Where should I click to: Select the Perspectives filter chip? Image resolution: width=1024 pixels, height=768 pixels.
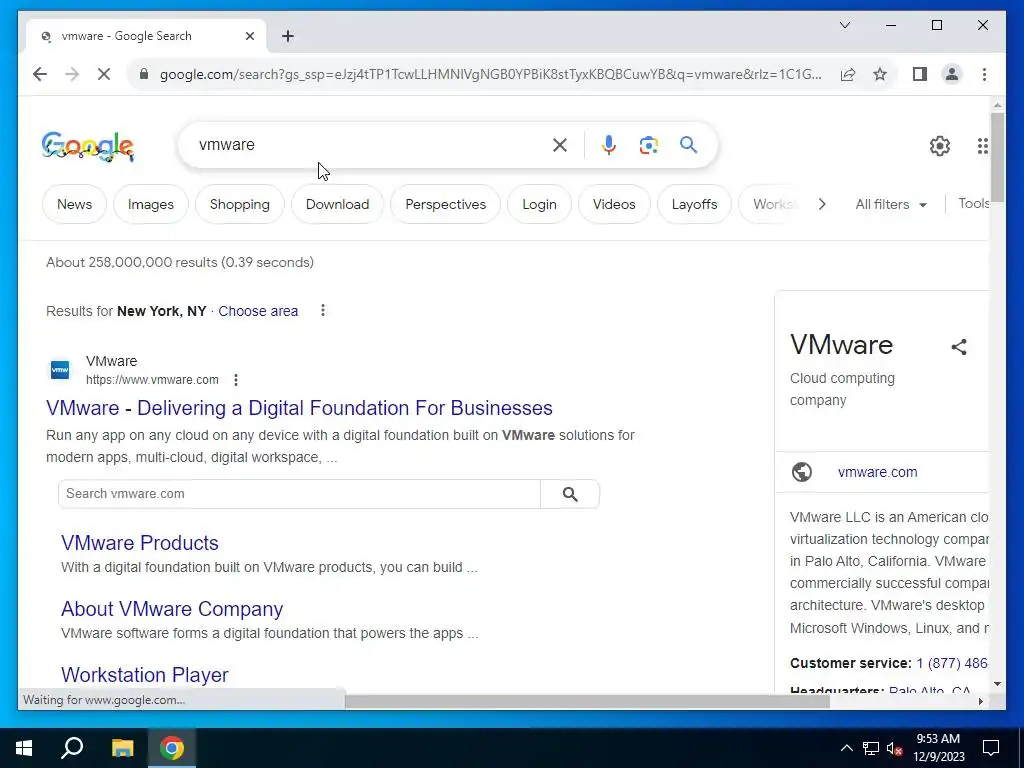(x=445, y=204)
